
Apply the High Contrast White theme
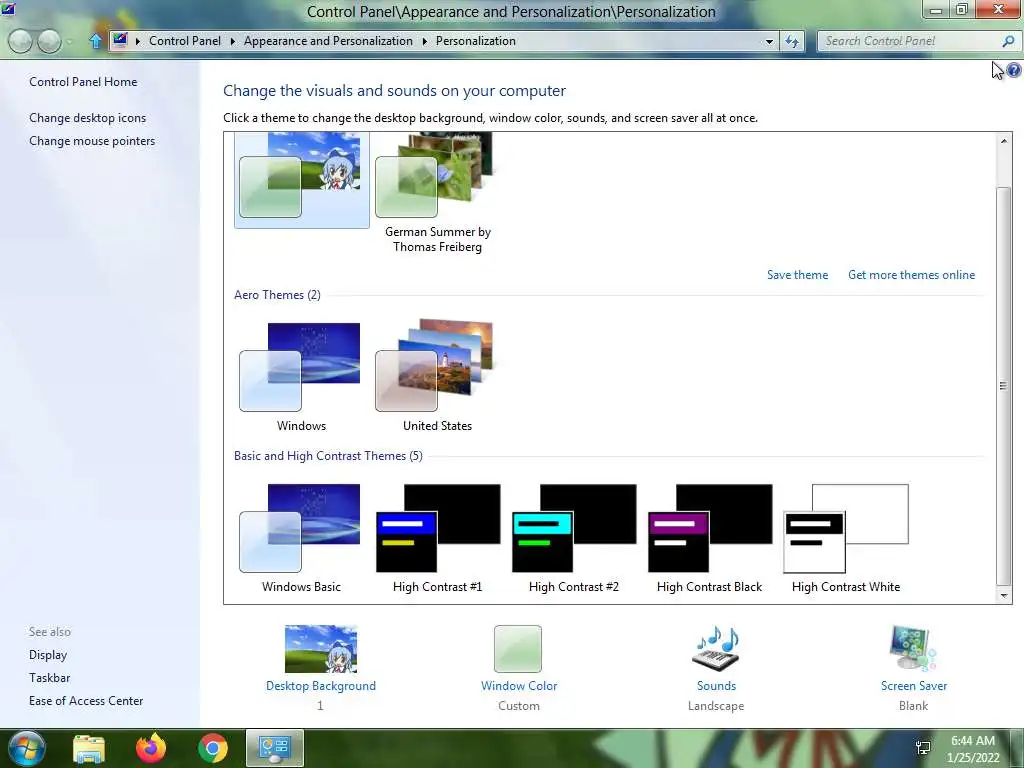846,537
